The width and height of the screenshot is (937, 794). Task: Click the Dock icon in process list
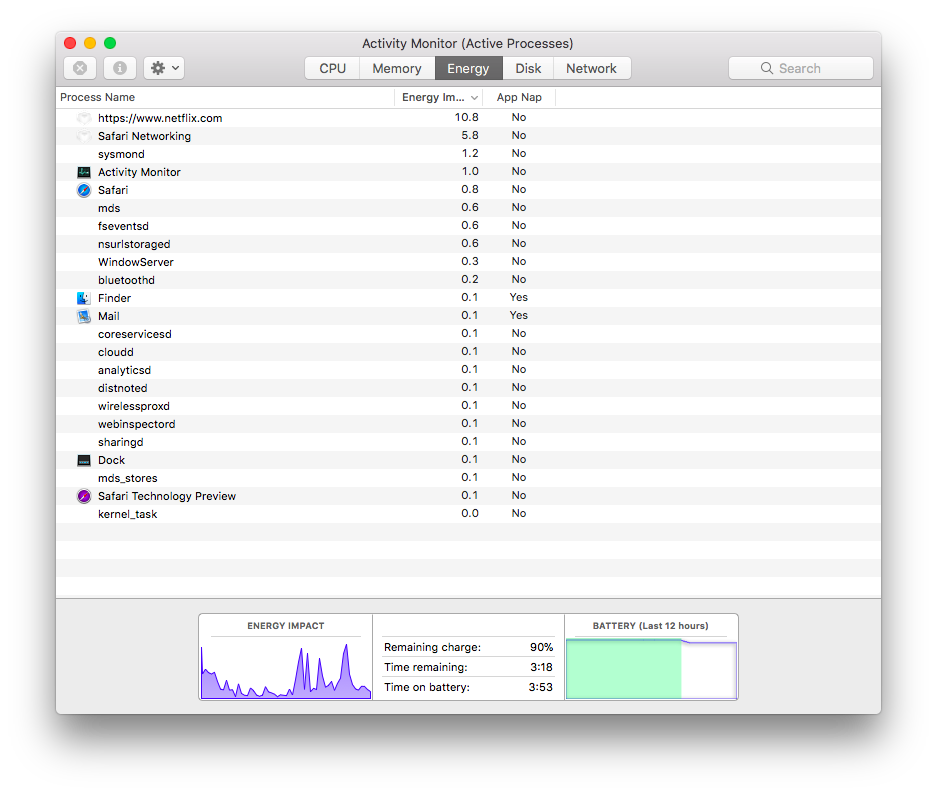[x=84, y=460]
